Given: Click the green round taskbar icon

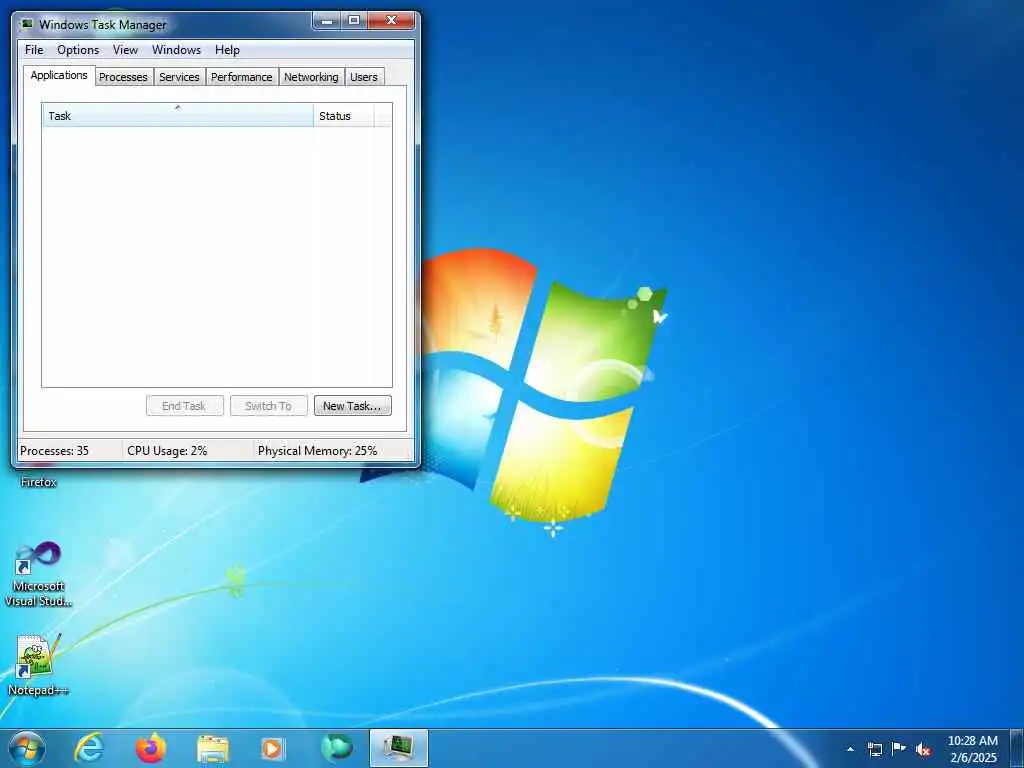Looking at the screenshot, I should [336, 748].
